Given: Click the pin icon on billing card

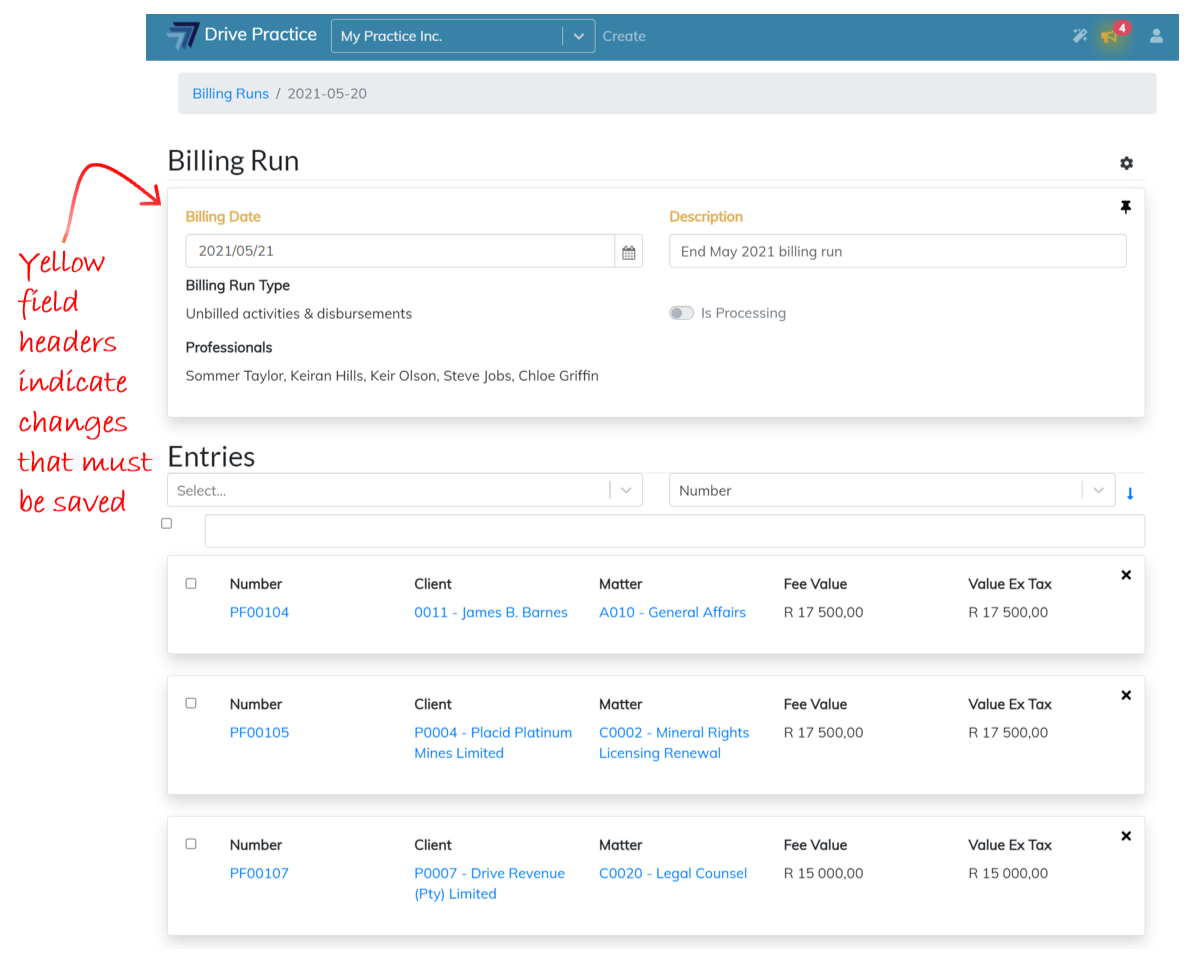Looking at the screenshot, I should coord(1125,207).
